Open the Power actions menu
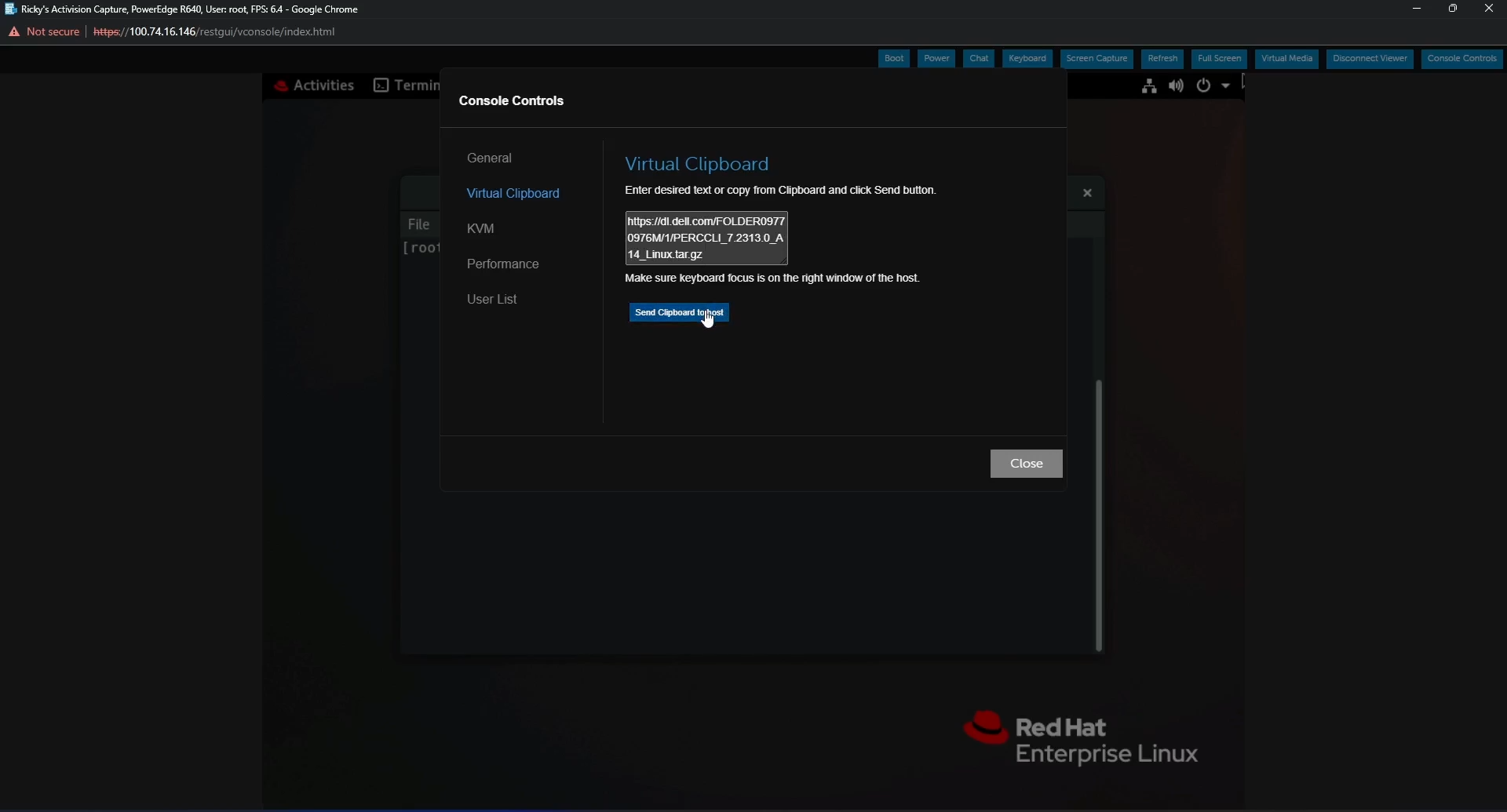This screenshot has height=812, width=1507. click(936, 58)
